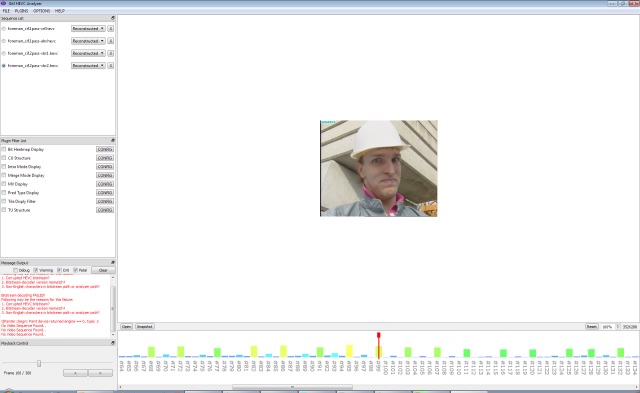Open the OPTIONS menu

[x=42, y=11]
